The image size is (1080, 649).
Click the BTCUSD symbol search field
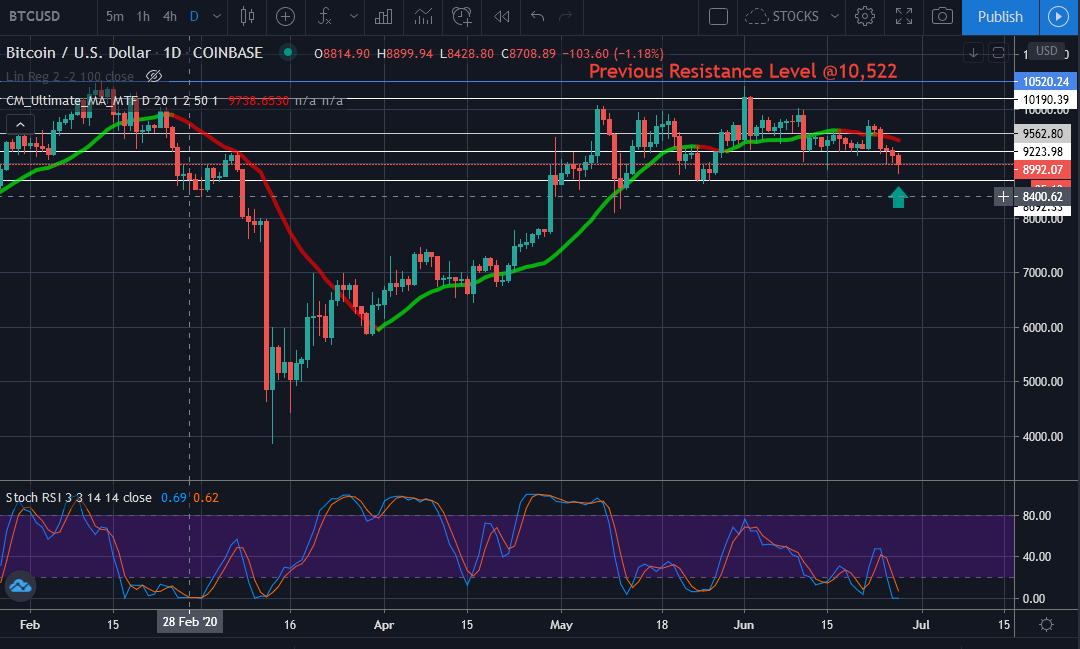click(x=38, y=16)
